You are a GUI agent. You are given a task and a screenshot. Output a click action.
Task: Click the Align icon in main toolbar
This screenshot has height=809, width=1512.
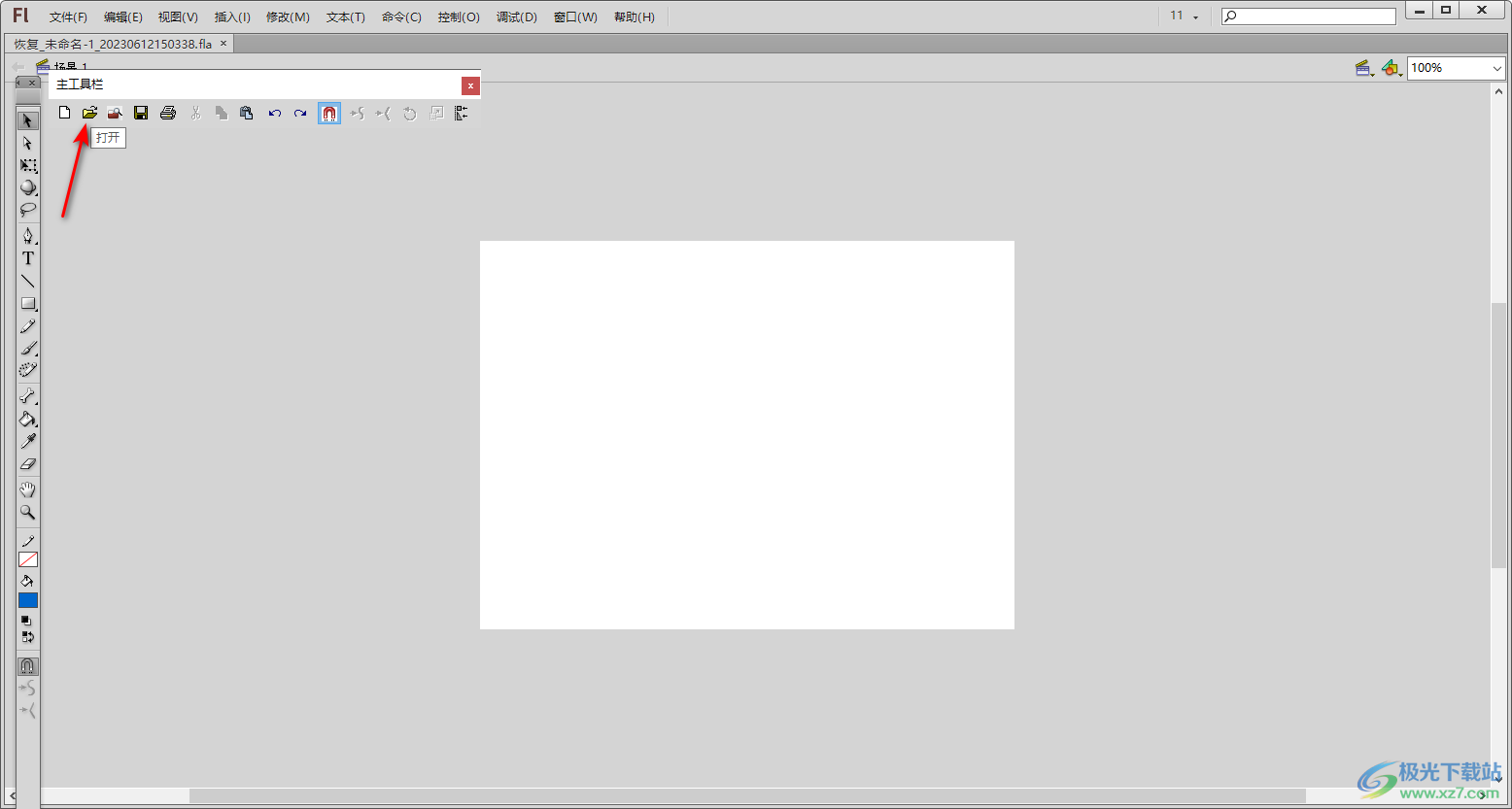(x=462, y=114)
